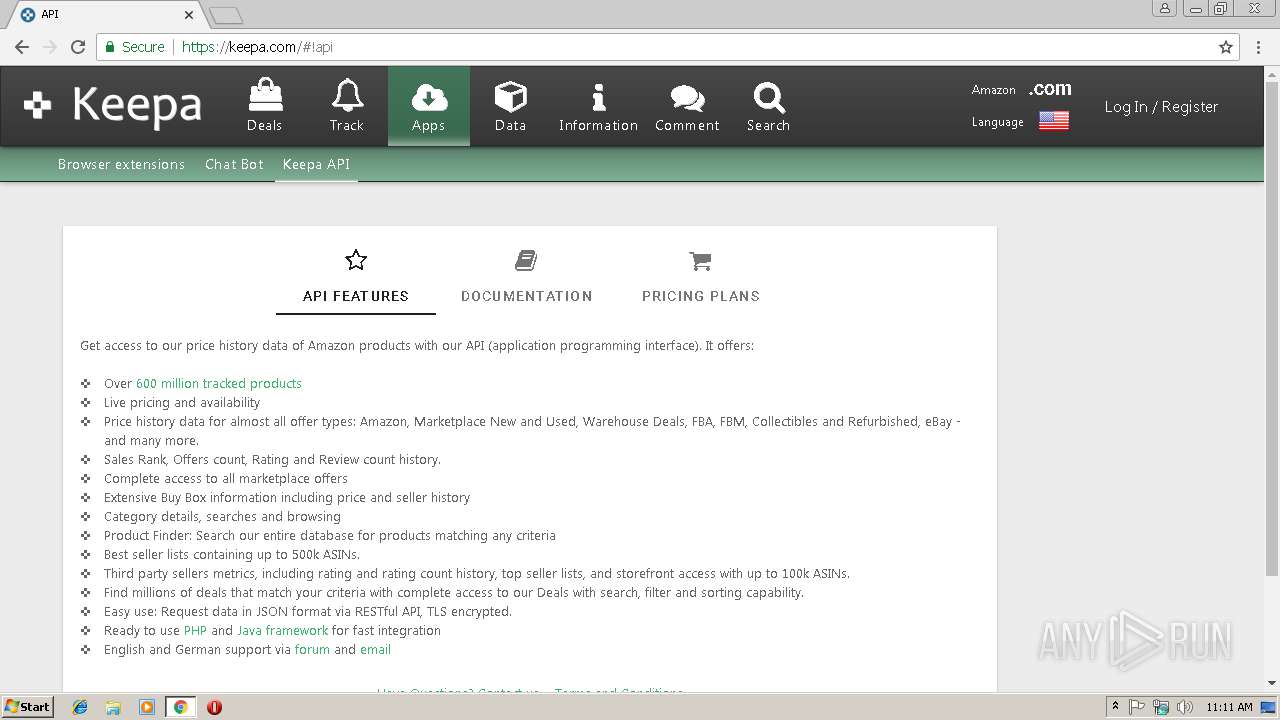Click the browser forward arrow
Viewport: 1280px width, 720px height.
pyautogui.click(x=50, y=47)
